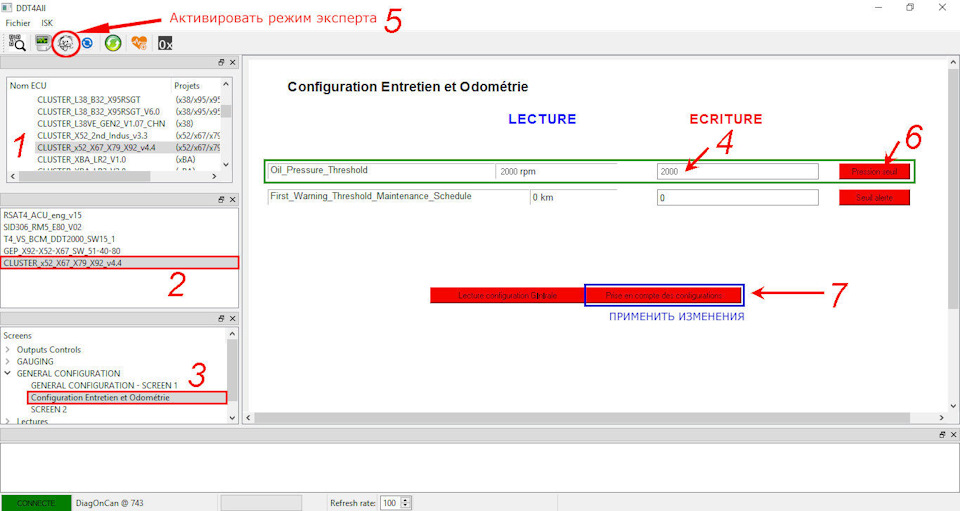960x511 pixels.
Task: Click main view vertical scroll down arrow
Action: click(x=953, y=406)
